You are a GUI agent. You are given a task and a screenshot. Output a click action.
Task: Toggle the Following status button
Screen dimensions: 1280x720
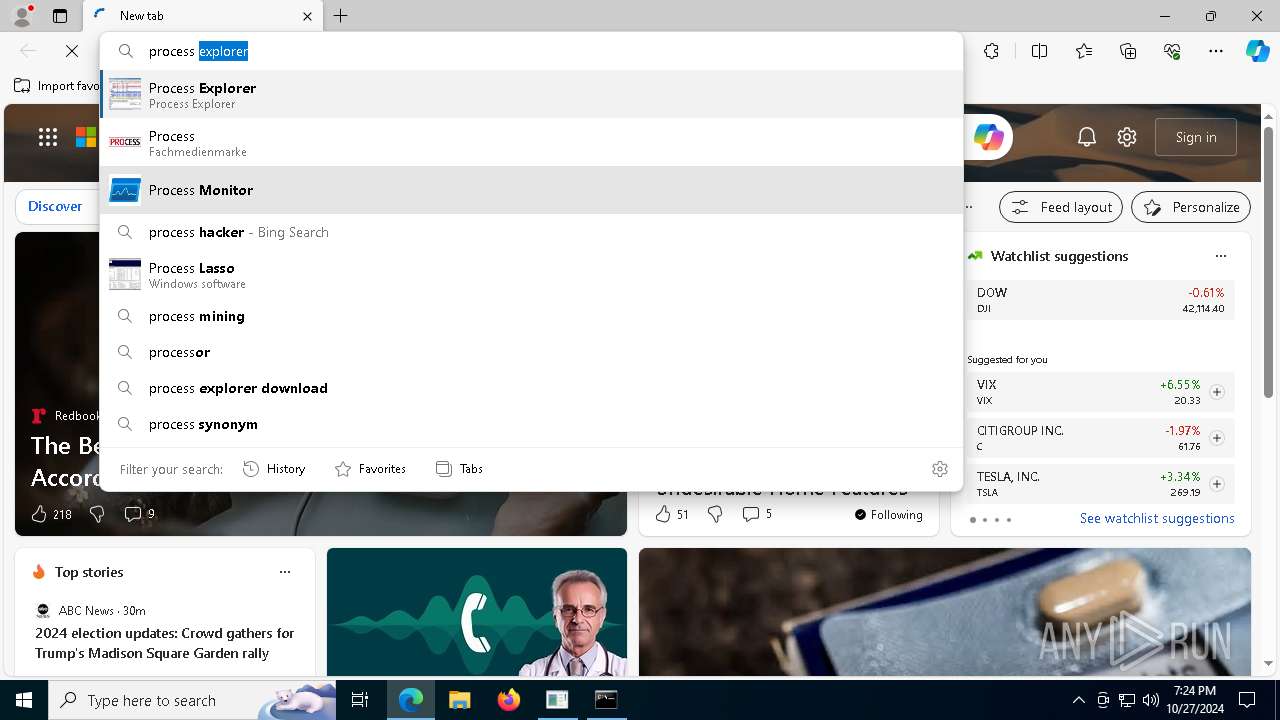coord(889,515)
